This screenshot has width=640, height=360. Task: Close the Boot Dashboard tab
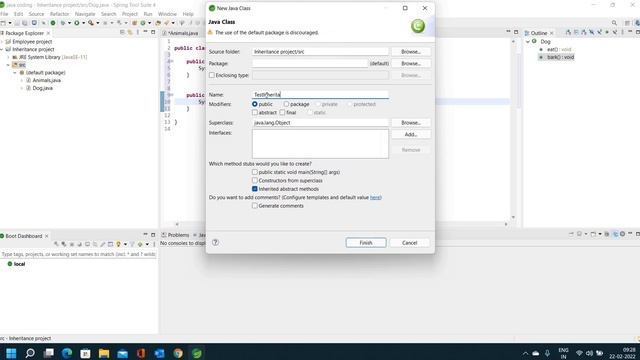tap(47, 236)
